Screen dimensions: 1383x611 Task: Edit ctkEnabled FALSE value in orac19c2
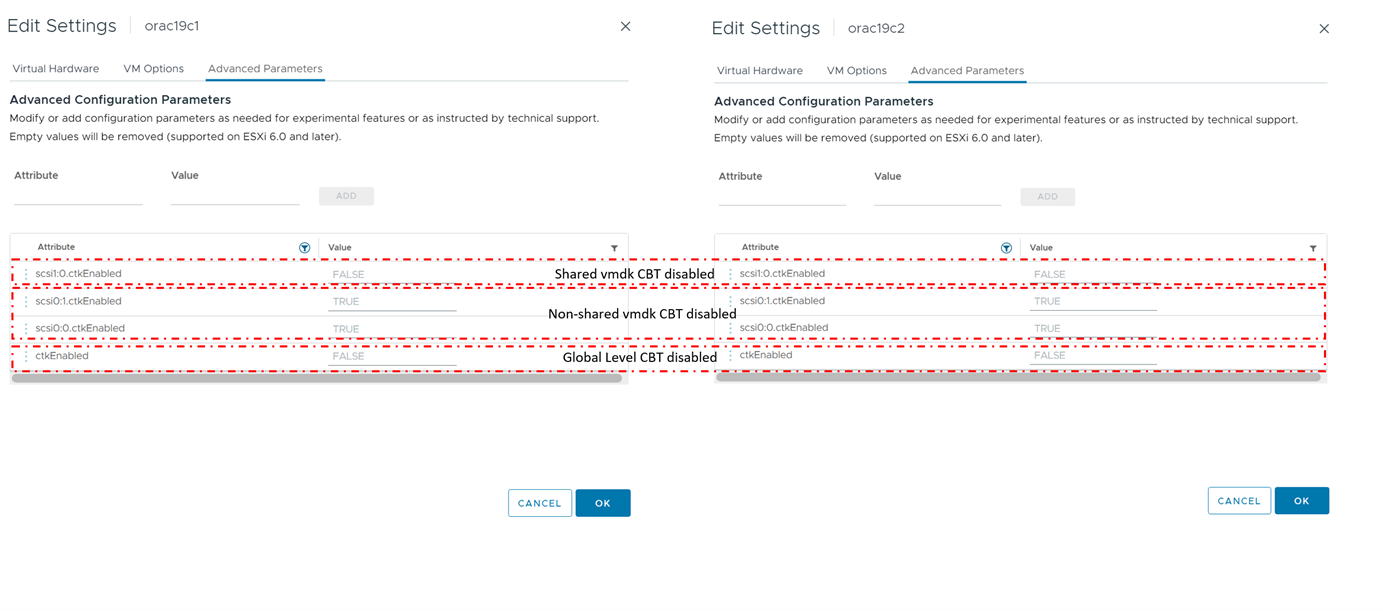click(1092, 356)
